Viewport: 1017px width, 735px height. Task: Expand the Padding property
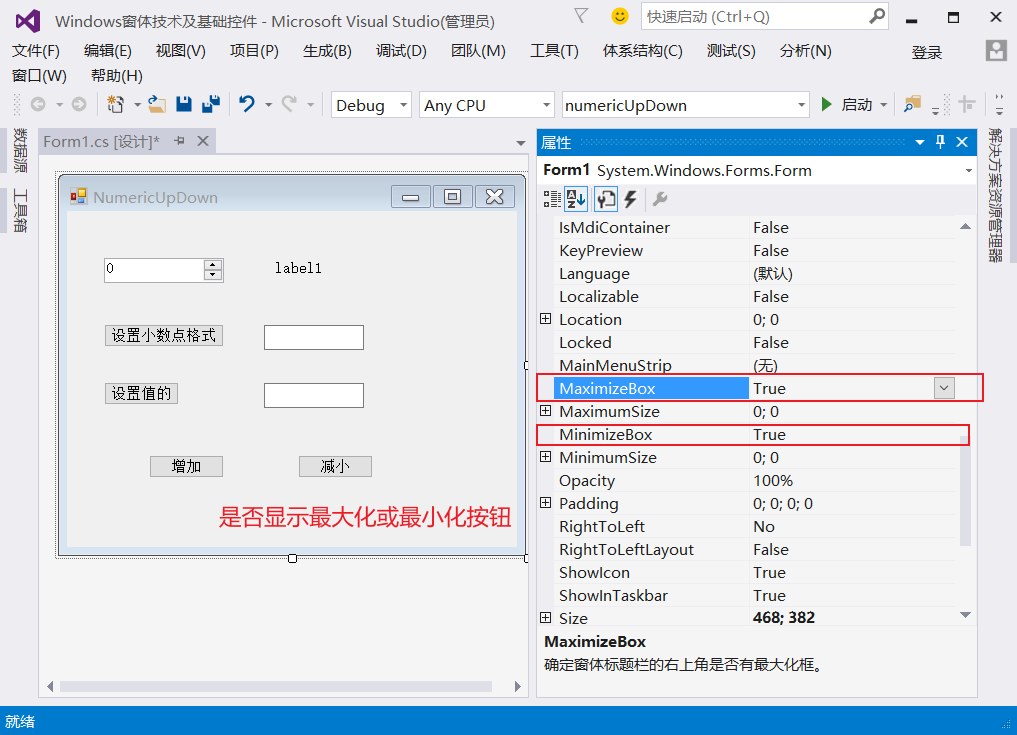545,503
